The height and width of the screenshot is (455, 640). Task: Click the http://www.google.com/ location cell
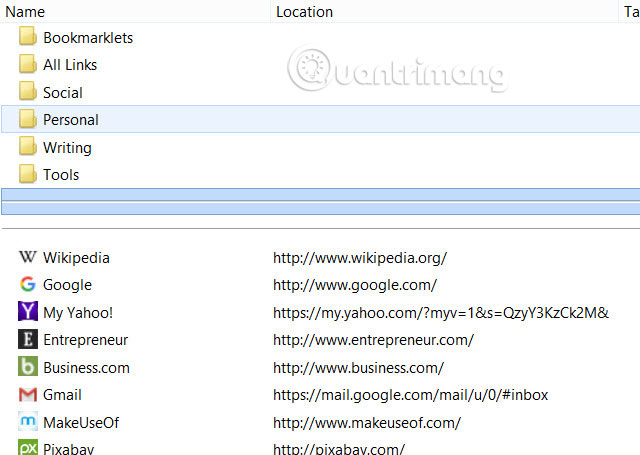(x=355, y=285)
